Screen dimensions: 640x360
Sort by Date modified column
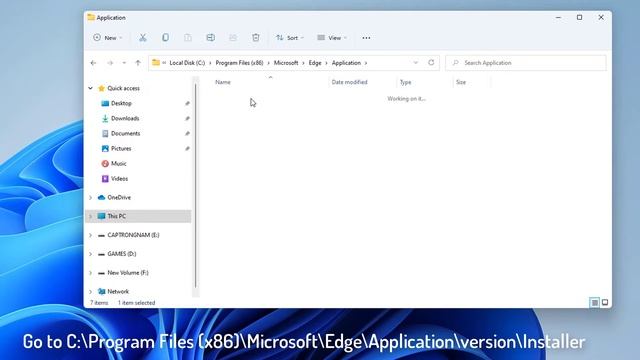pos(349,82)
